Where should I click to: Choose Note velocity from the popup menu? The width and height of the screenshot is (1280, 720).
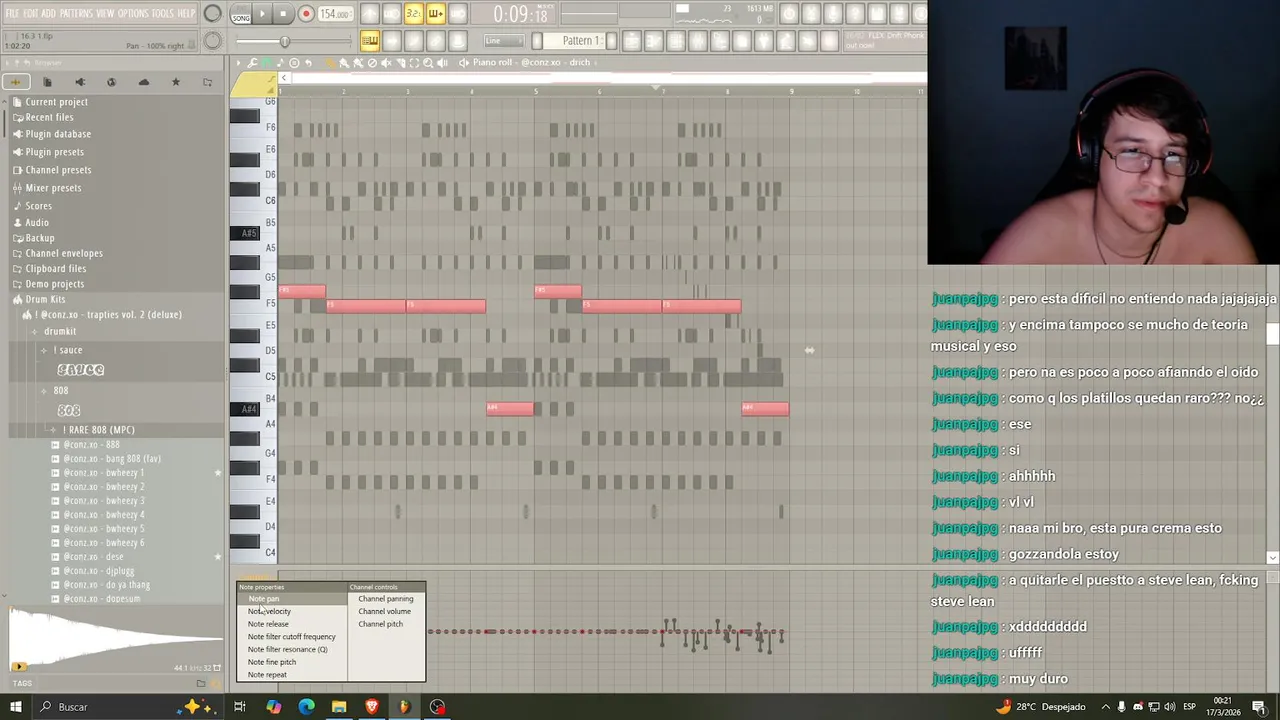(269, 611)
